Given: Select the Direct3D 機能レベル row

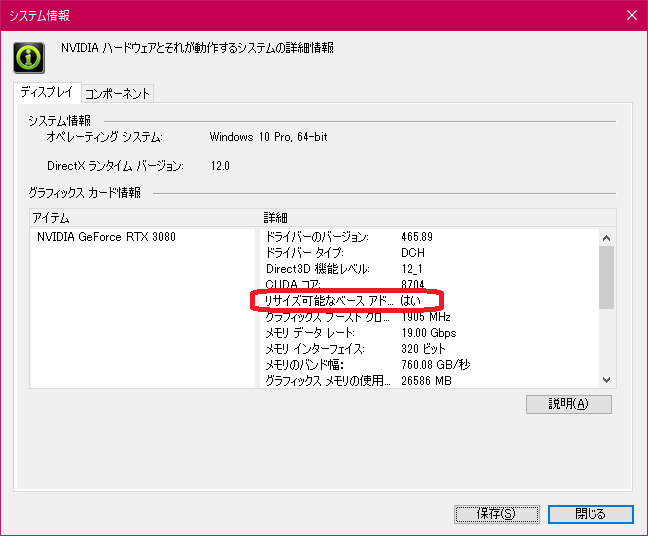Looking at the screenshot, I should 430,269.
